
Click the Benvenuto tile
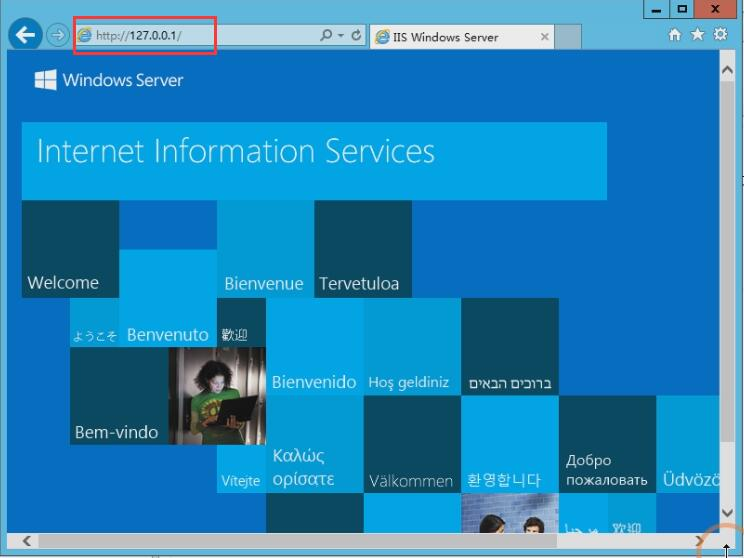pyautogui.click(x=168, y=298)
